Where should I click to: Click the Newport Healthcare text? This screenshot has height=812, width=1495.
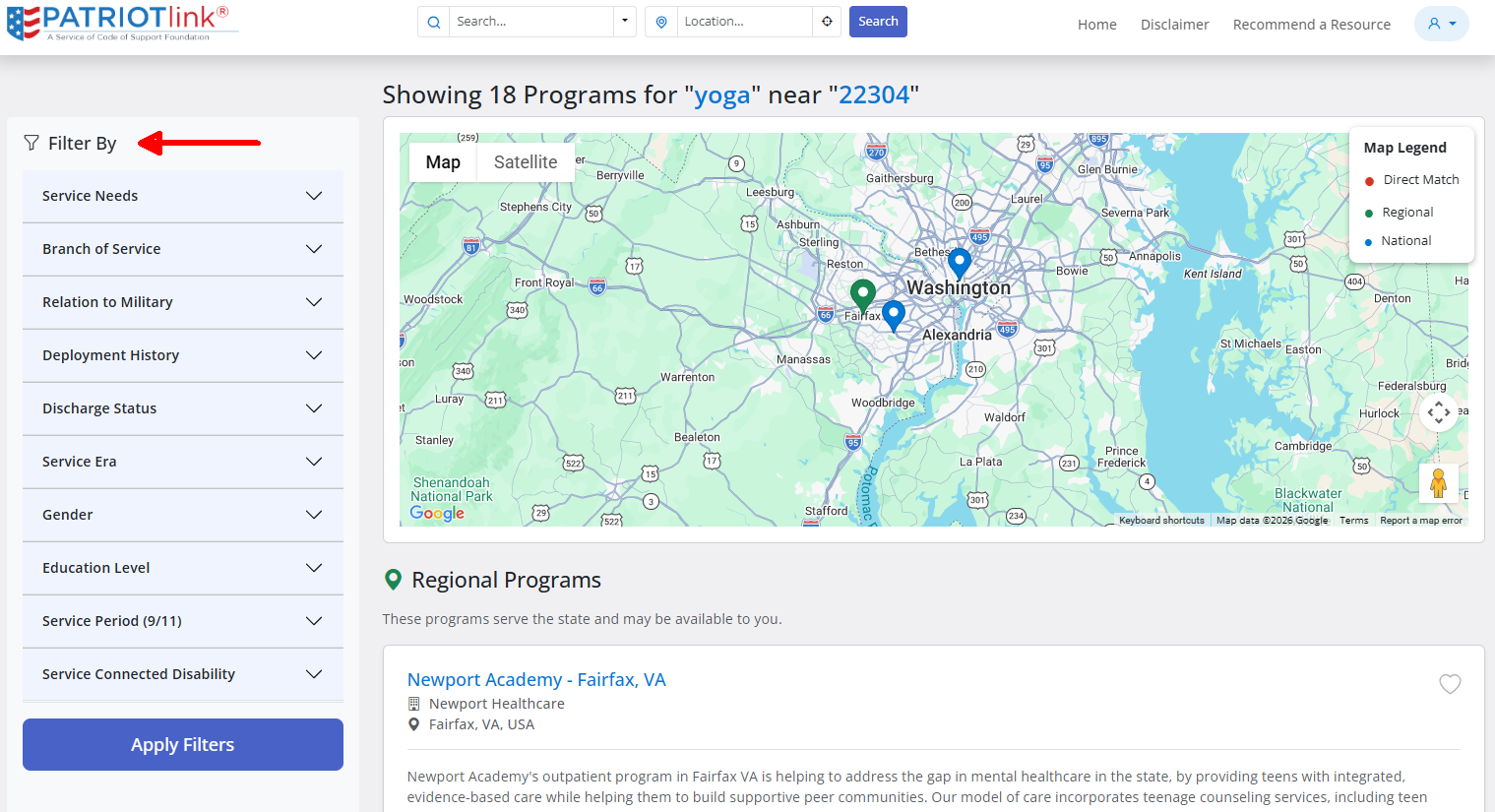(497, 704)
